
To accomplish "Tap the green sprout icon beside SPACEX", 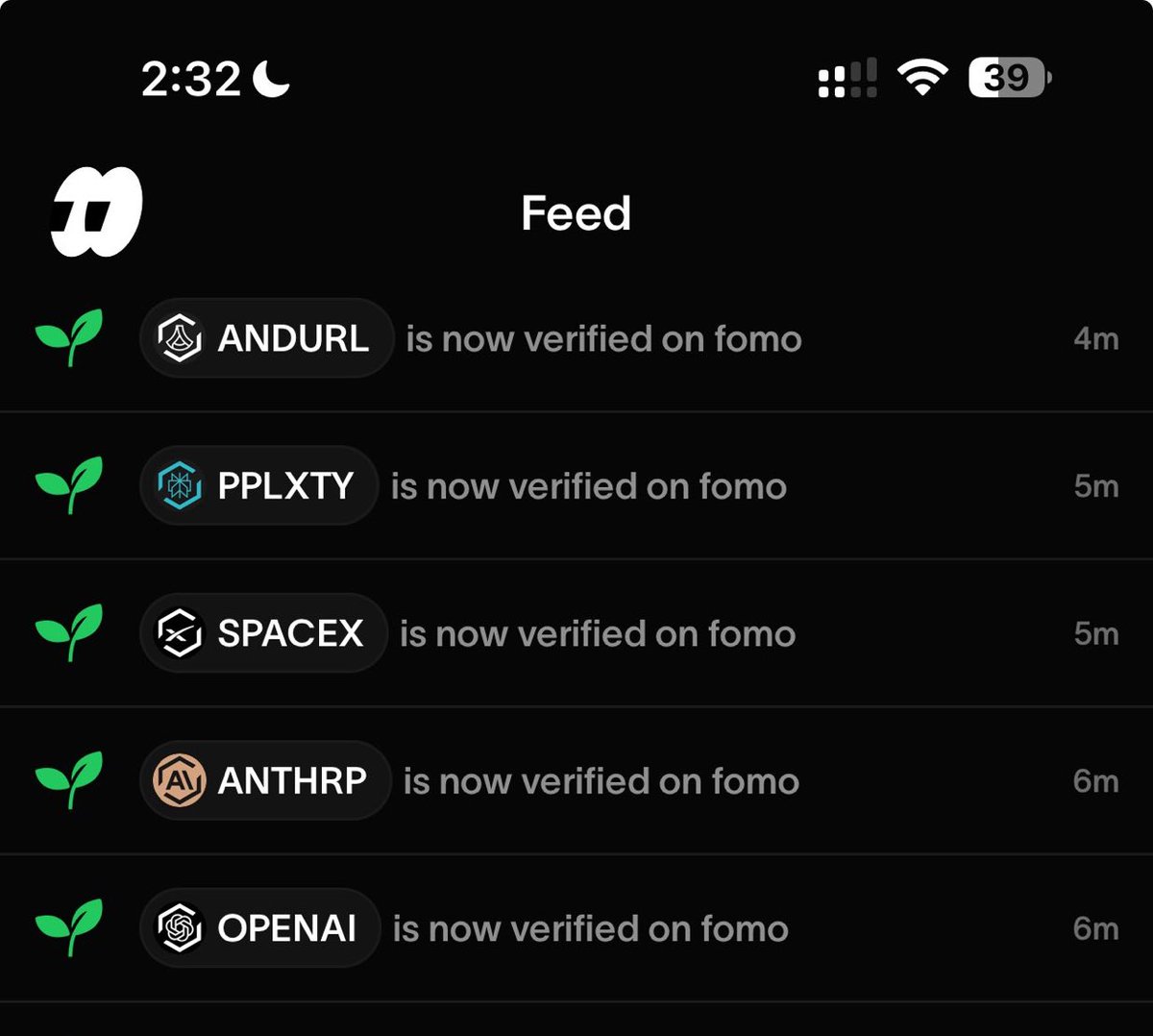I will [x=69, y=632].
